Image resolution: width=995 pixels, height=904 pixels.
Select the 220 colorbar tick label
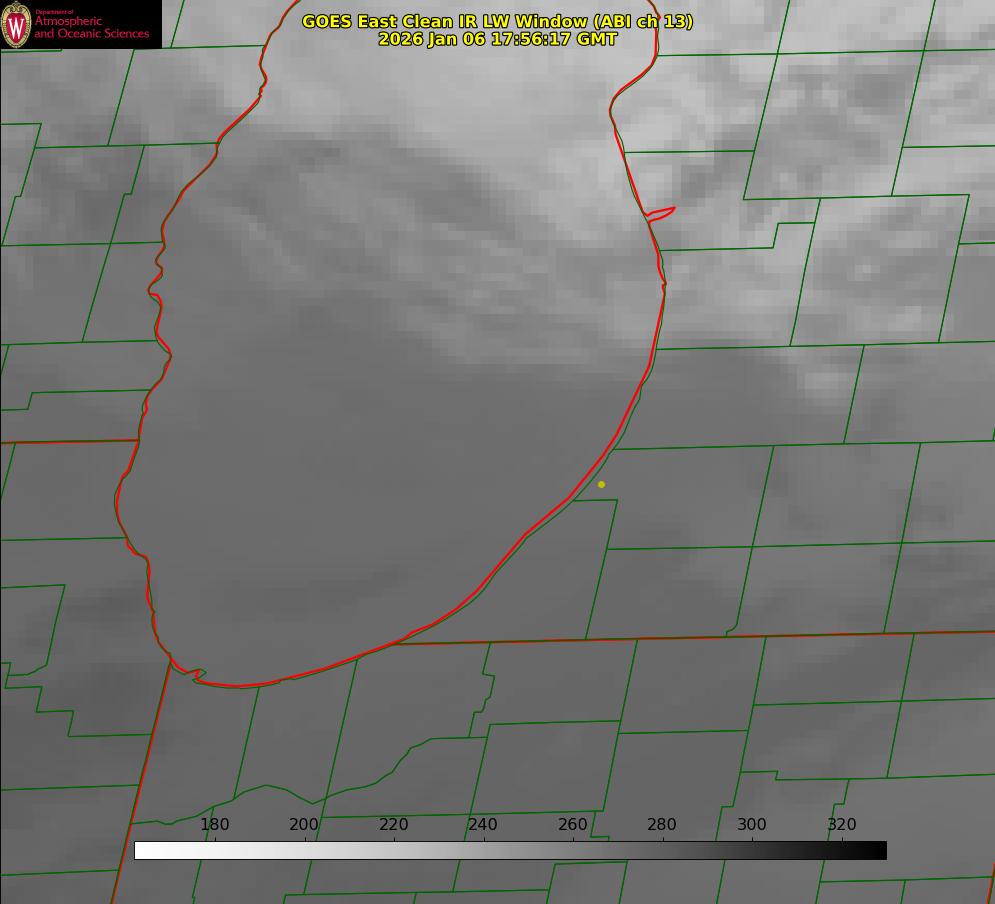point(393,825)
